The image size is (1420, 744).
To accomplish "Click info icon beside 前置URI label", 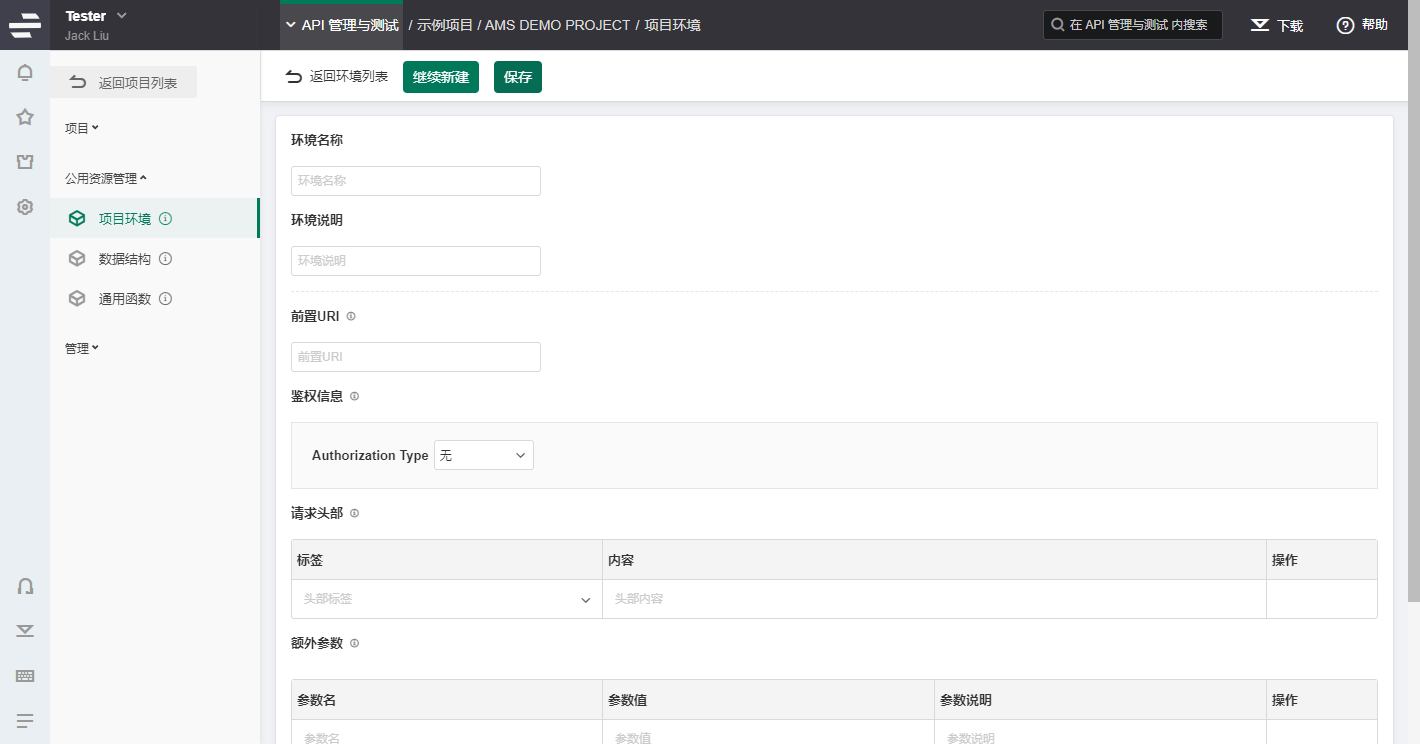I will 351,316.
